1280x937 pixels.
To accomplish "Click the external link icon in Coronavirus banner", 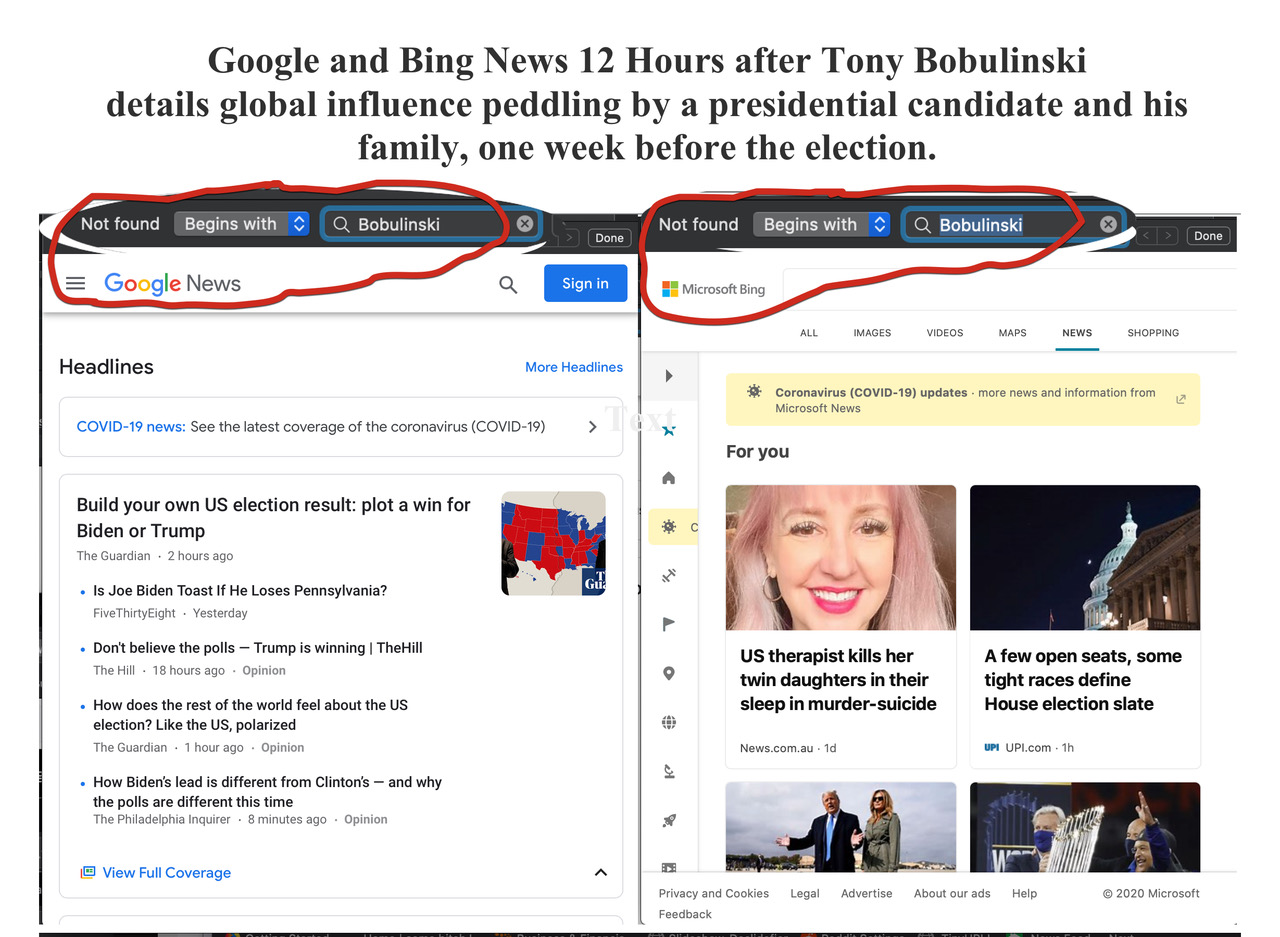I will 1181,399.
